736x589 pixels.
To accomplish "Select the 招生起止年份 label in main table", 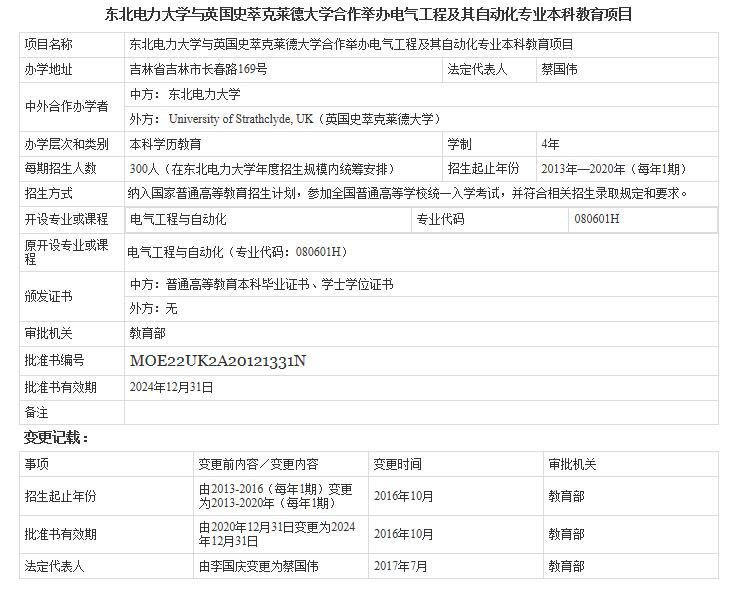I will click(483, 168).
